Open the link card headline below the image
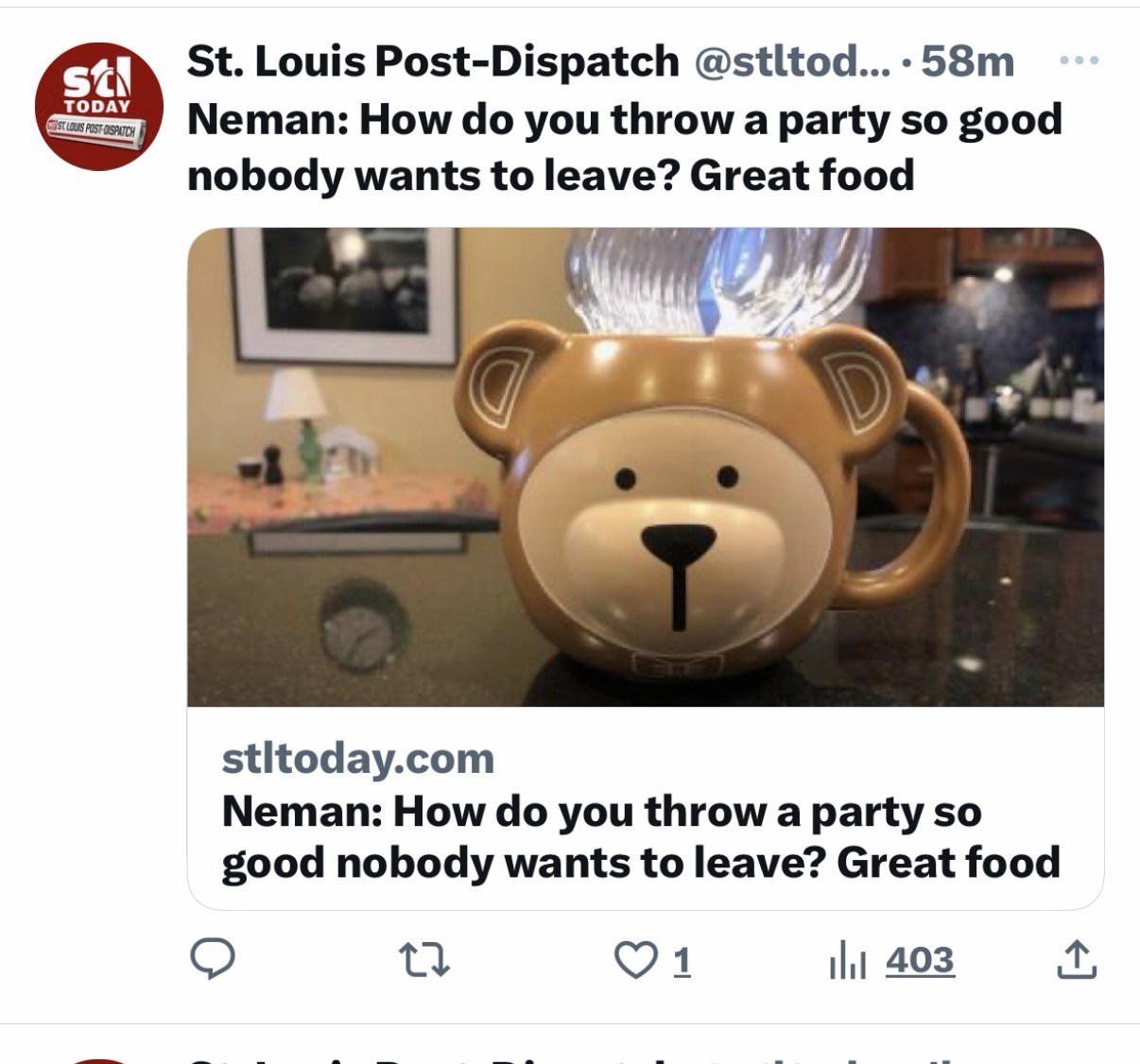The image size is (1140, 1064). pyautogui.click(x=640, y=836)
